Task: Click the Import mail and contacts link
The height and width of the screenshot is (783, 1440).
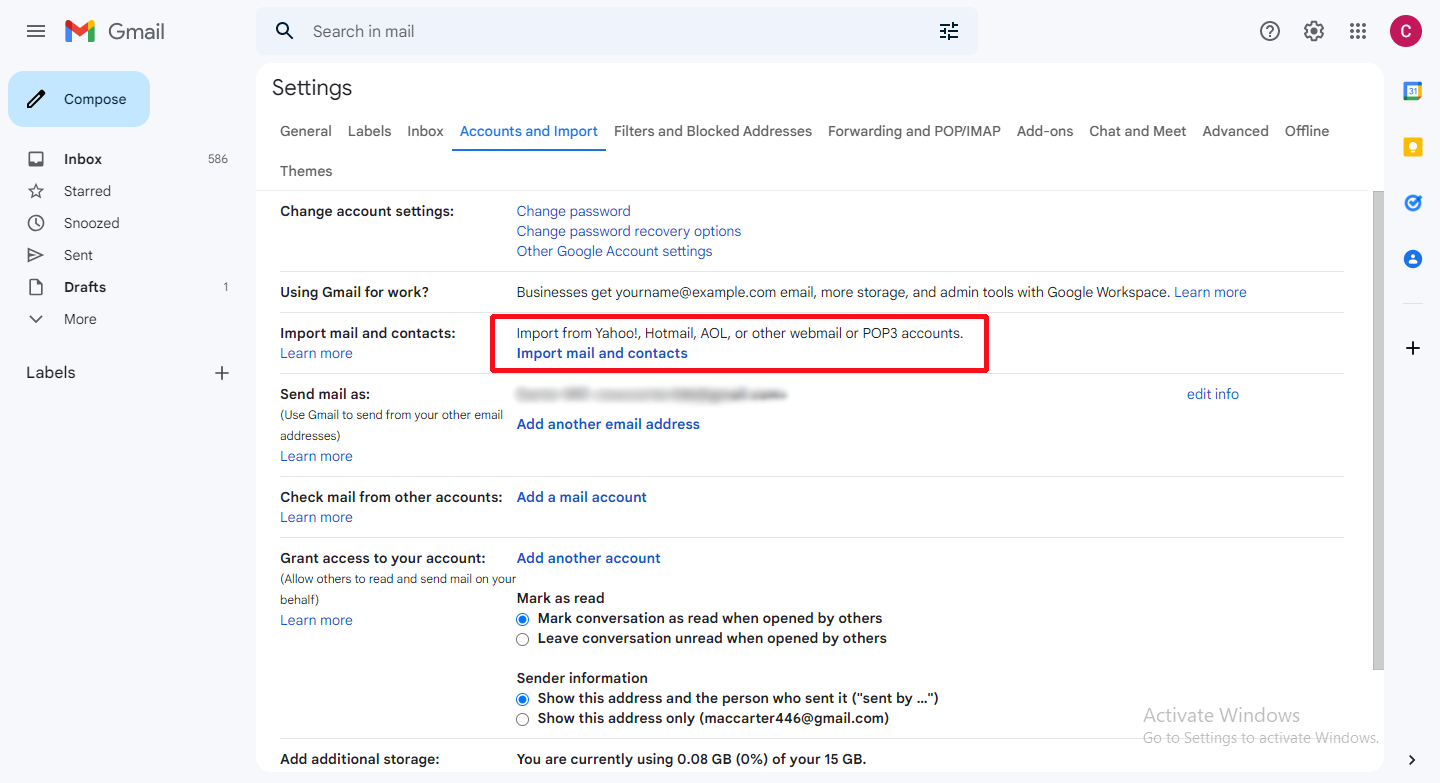Action: [602, 353]
